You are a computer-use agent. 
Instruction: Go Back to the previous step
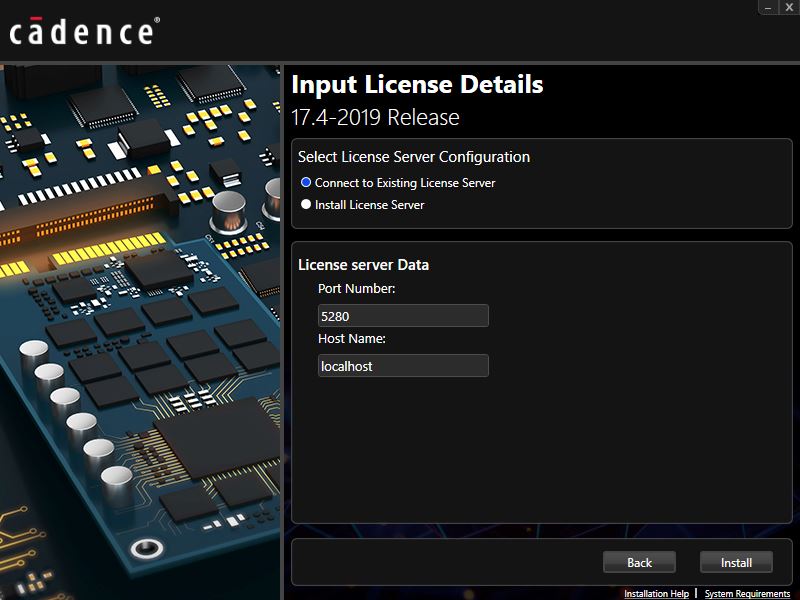pyautogui.click(x=639, y=562)
